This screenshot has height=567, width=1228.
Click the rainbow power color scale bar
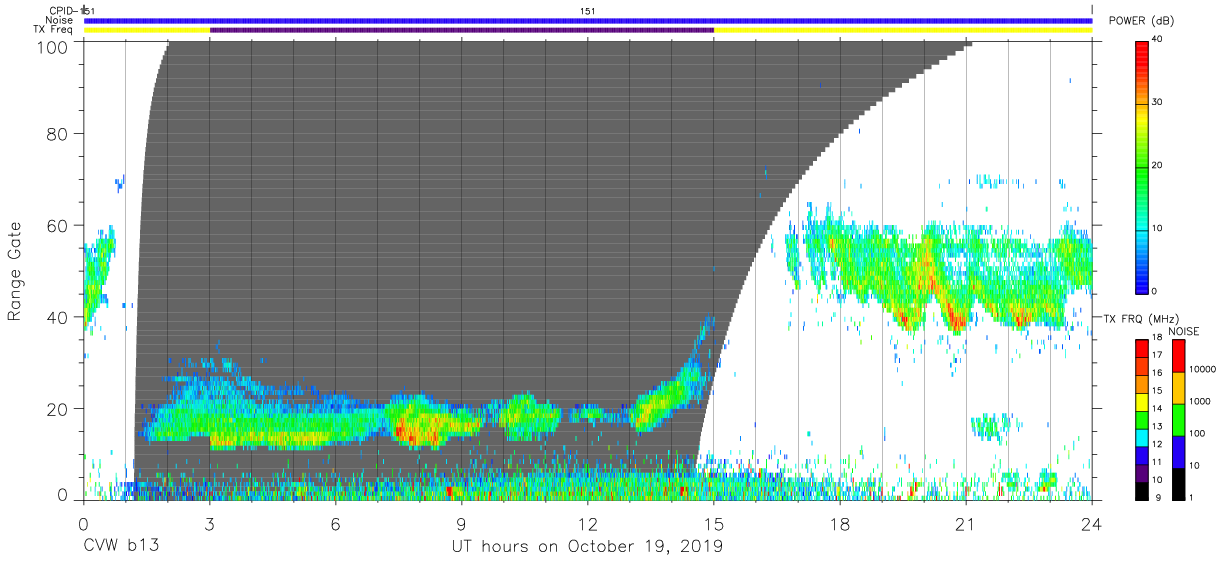pos(1142,166)
